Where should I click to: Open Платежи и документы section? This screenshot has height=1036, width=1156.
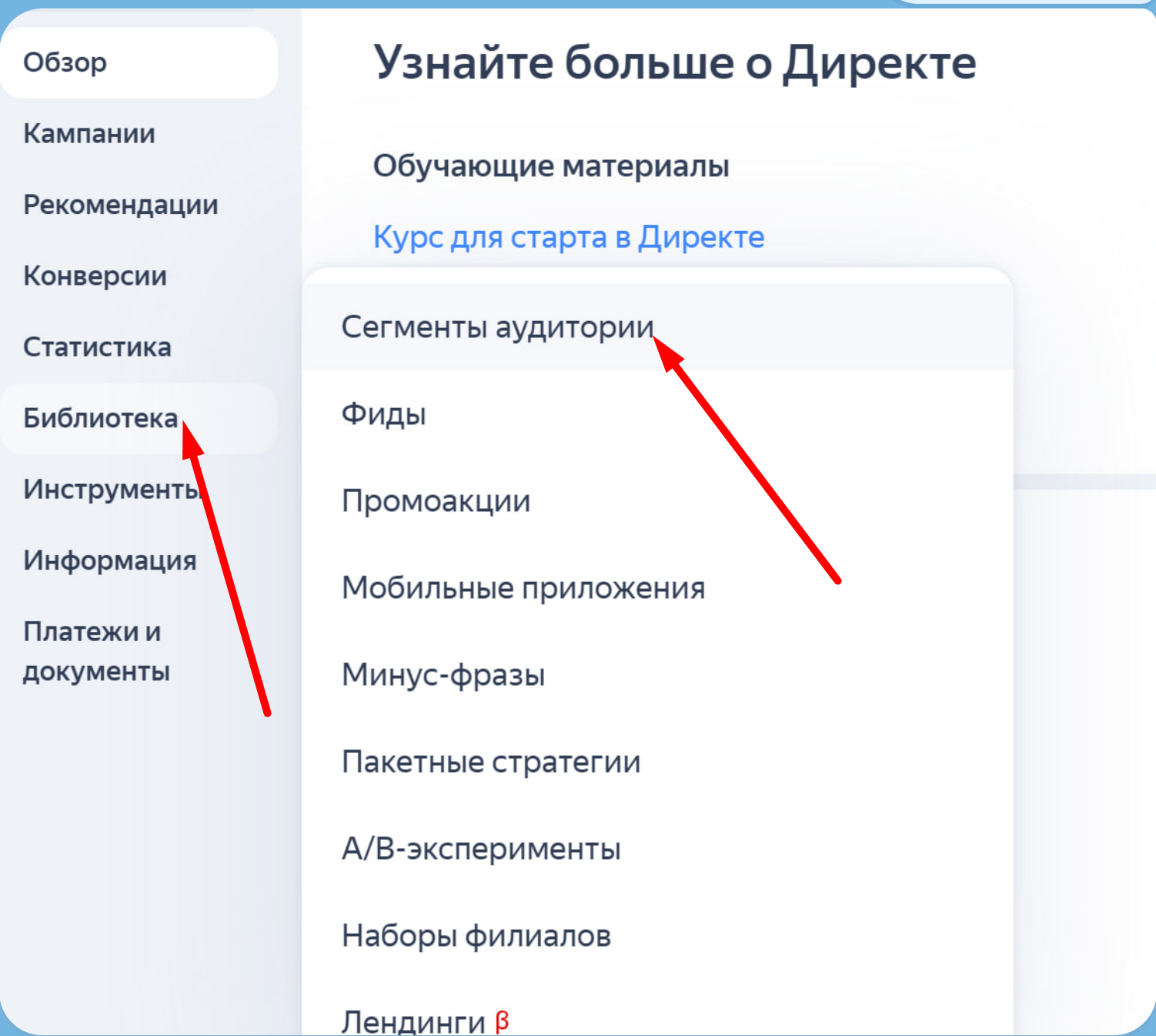click(96, 651)
